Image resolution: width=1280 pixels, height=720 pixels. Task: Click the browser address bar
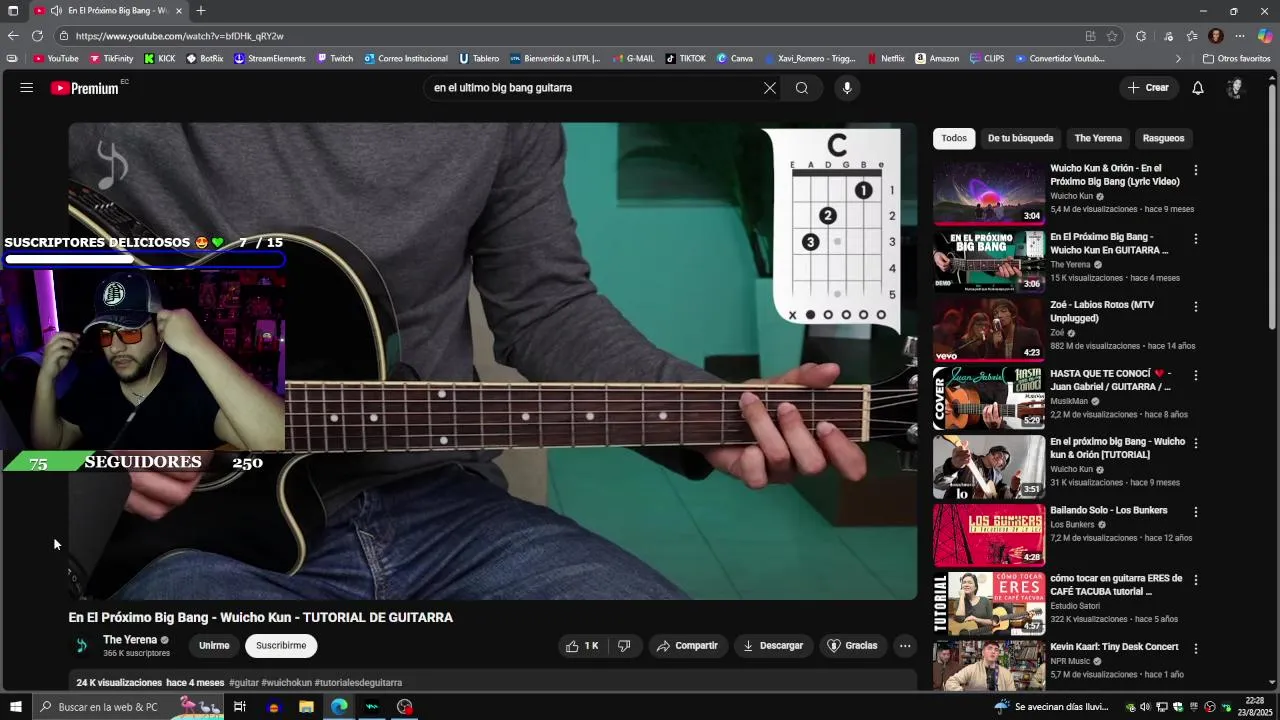[x=570, y=36]
